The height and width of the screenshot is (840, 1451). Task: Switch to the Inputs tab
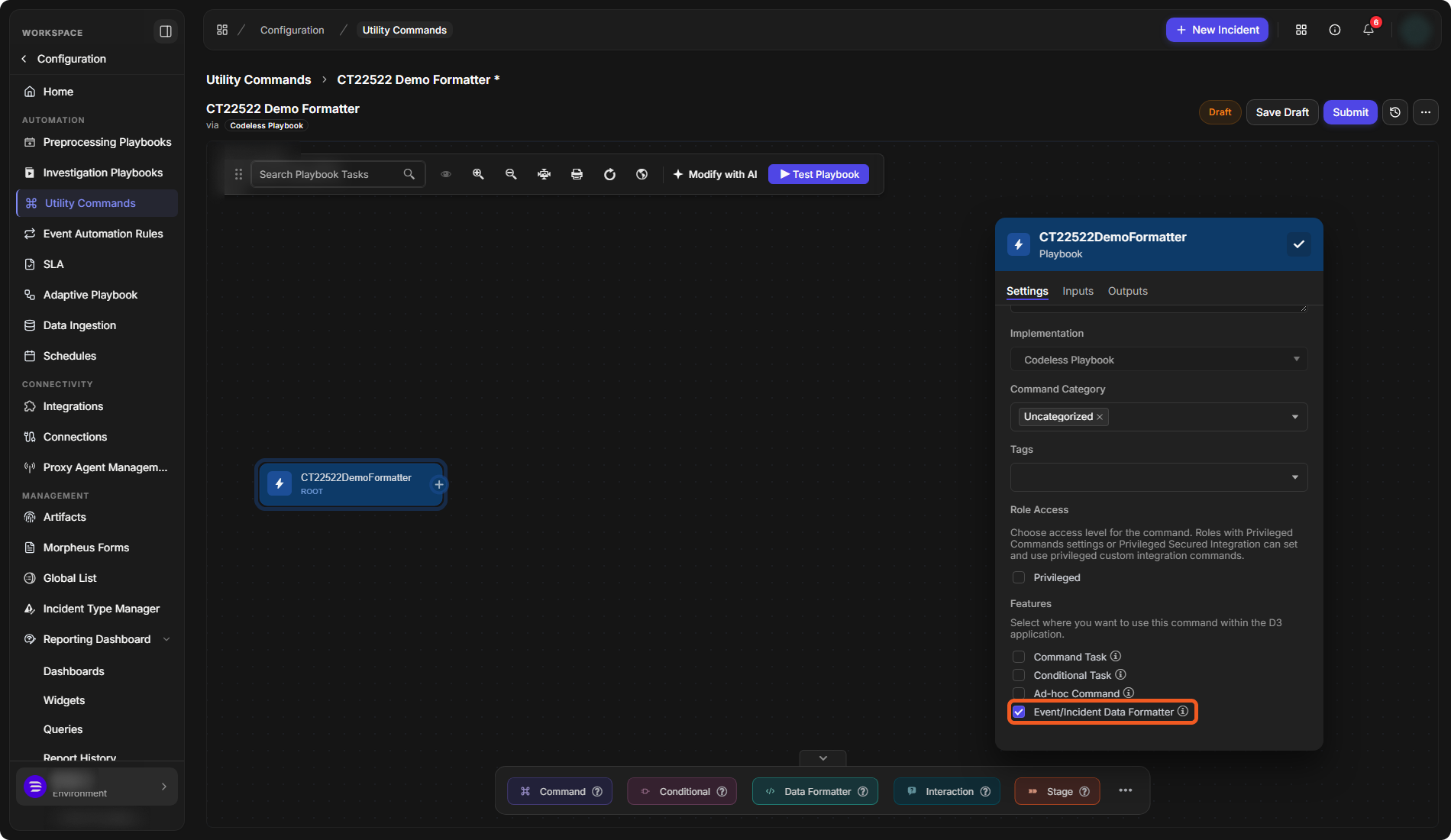1078,291
